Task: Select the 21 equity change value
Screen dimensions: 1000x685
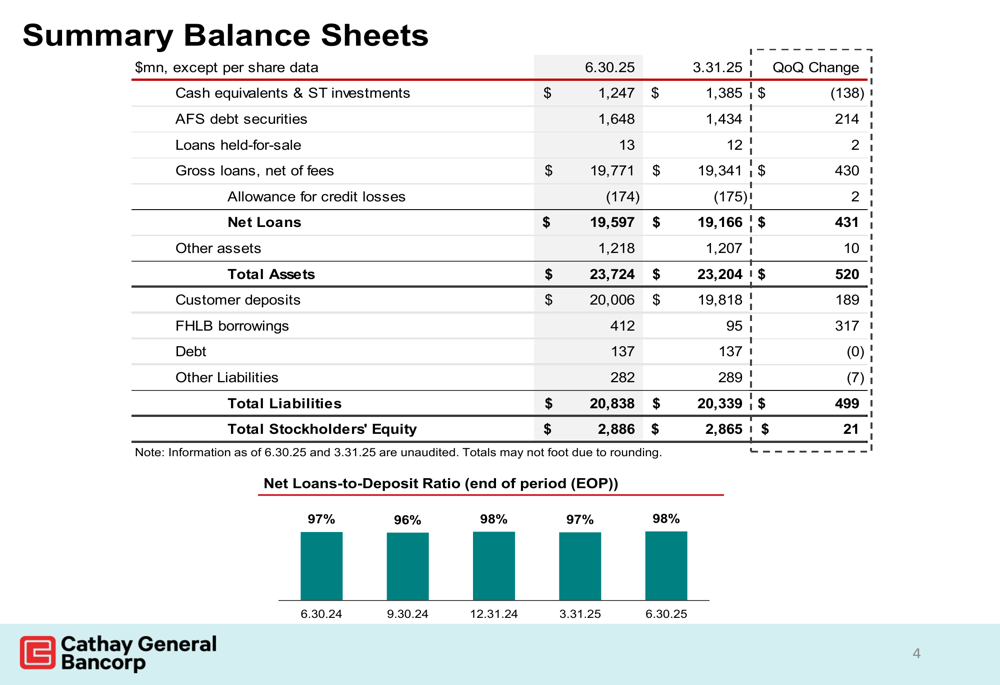Action: [851, 429]
